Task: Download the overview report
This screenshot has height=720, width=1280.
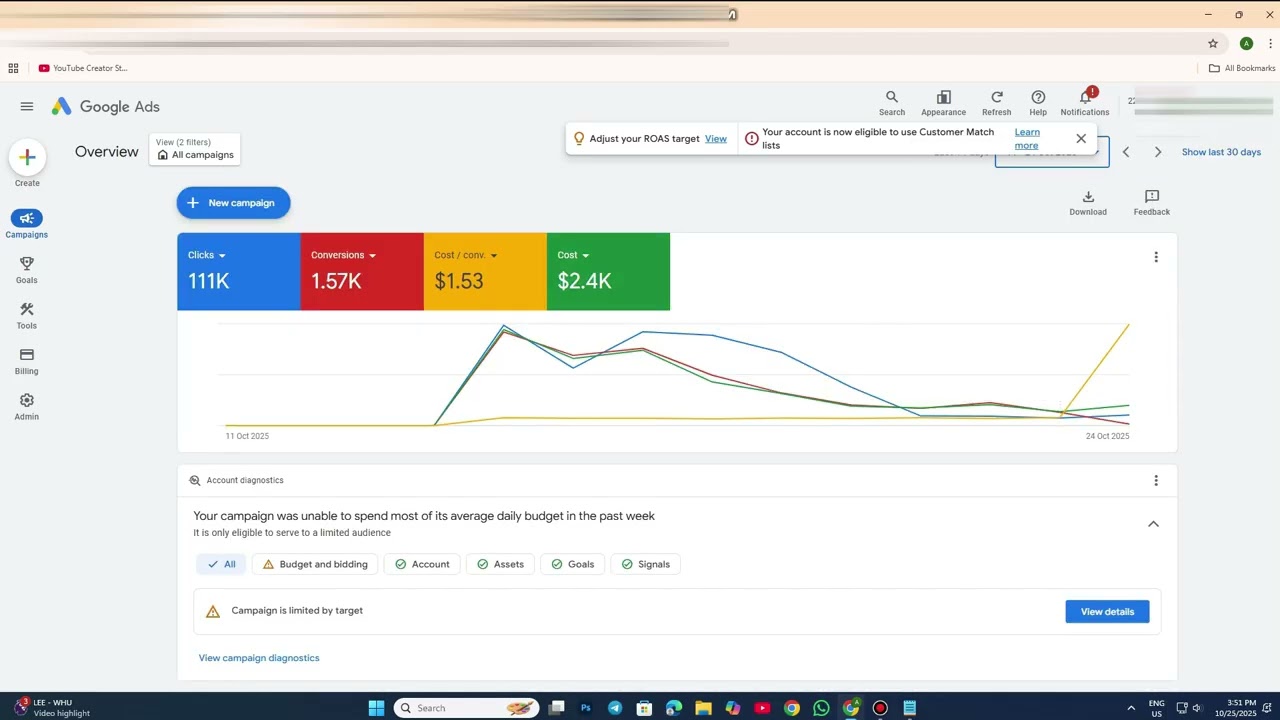Action: 1088,203
